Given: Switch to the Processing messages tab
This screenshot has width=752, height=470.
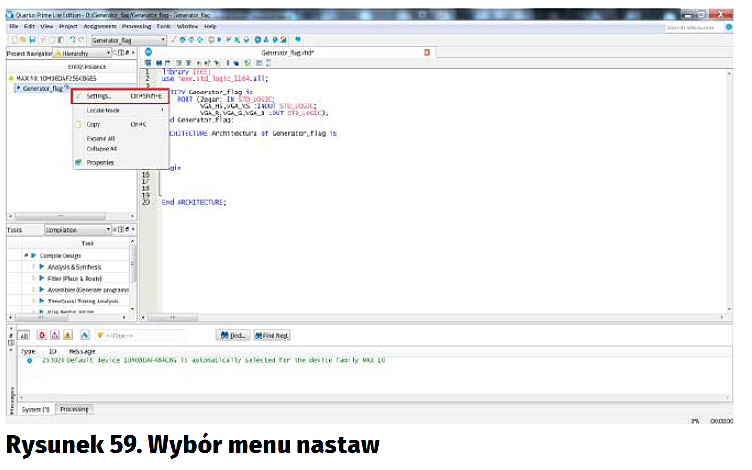Looking at the screenshot, I should tap(74, 409).
